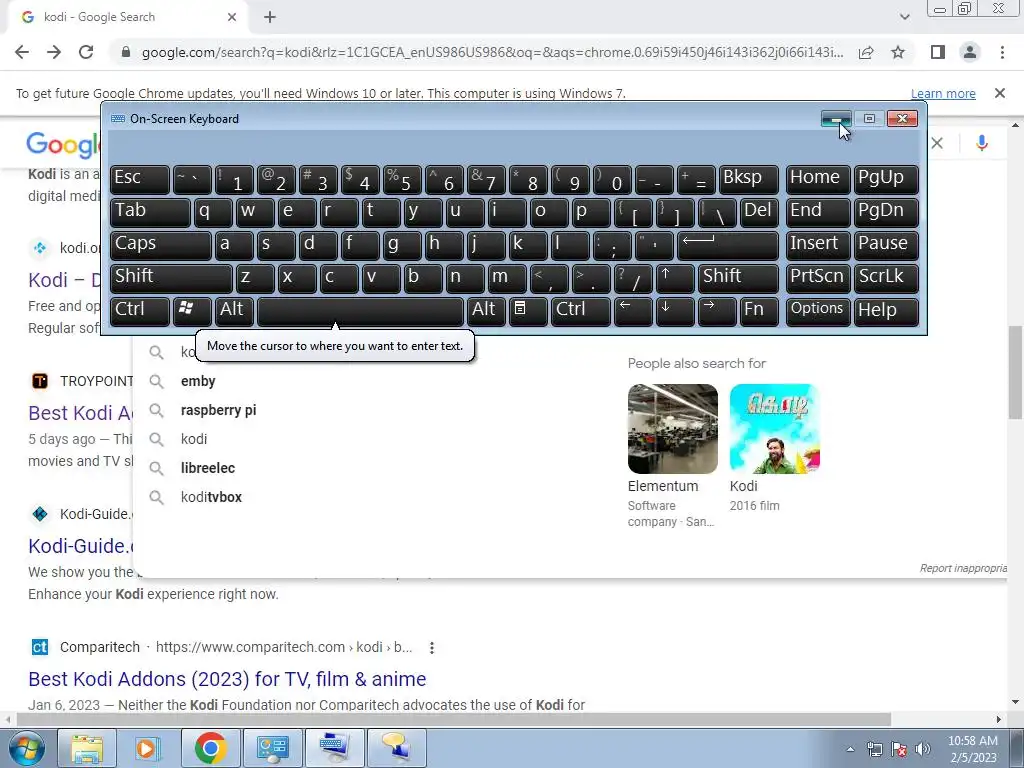
Task: Open Learn more about Chrome updates
Action: pos(943,93)
